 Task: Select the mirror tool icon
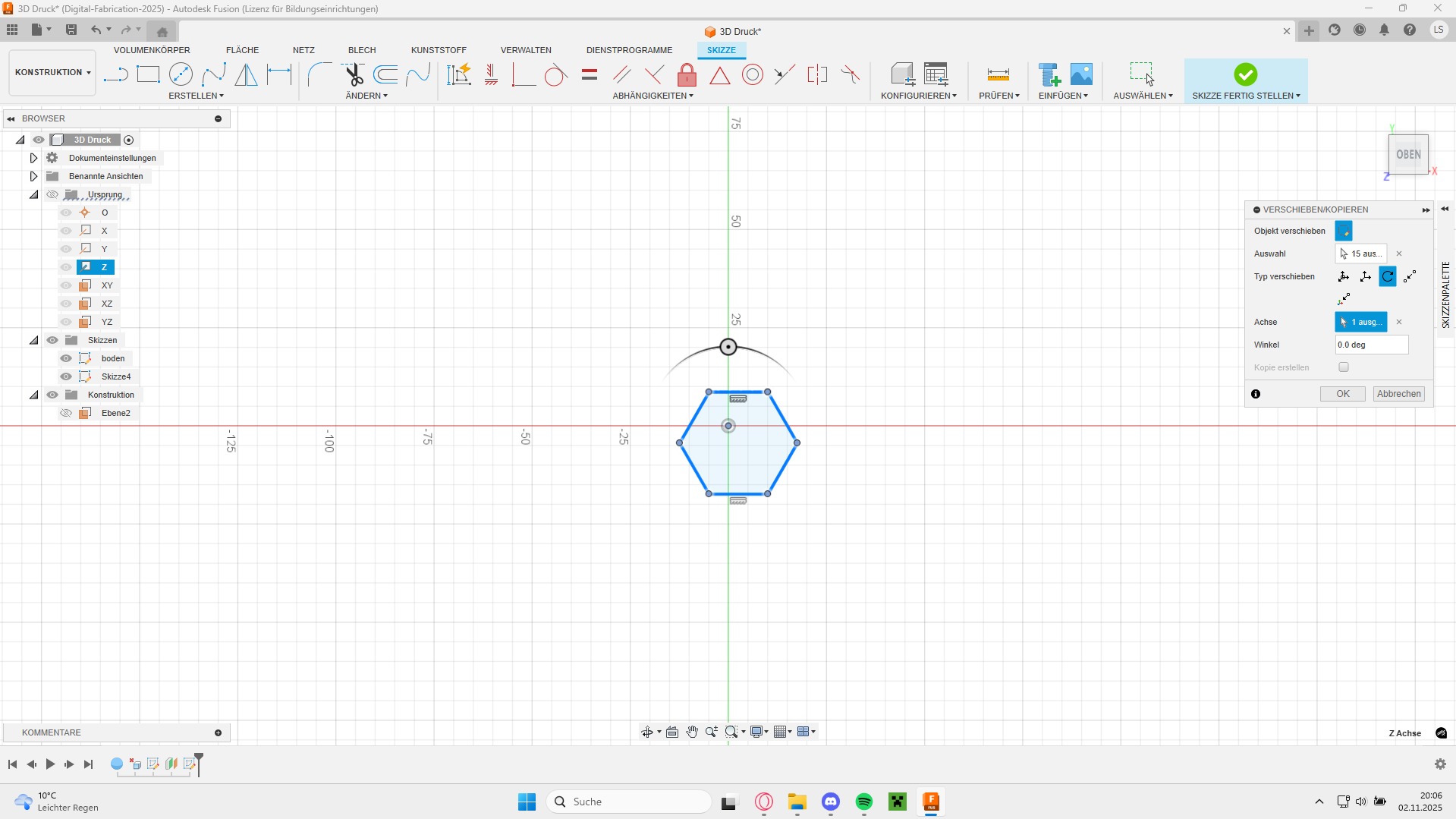click(246, 74)
